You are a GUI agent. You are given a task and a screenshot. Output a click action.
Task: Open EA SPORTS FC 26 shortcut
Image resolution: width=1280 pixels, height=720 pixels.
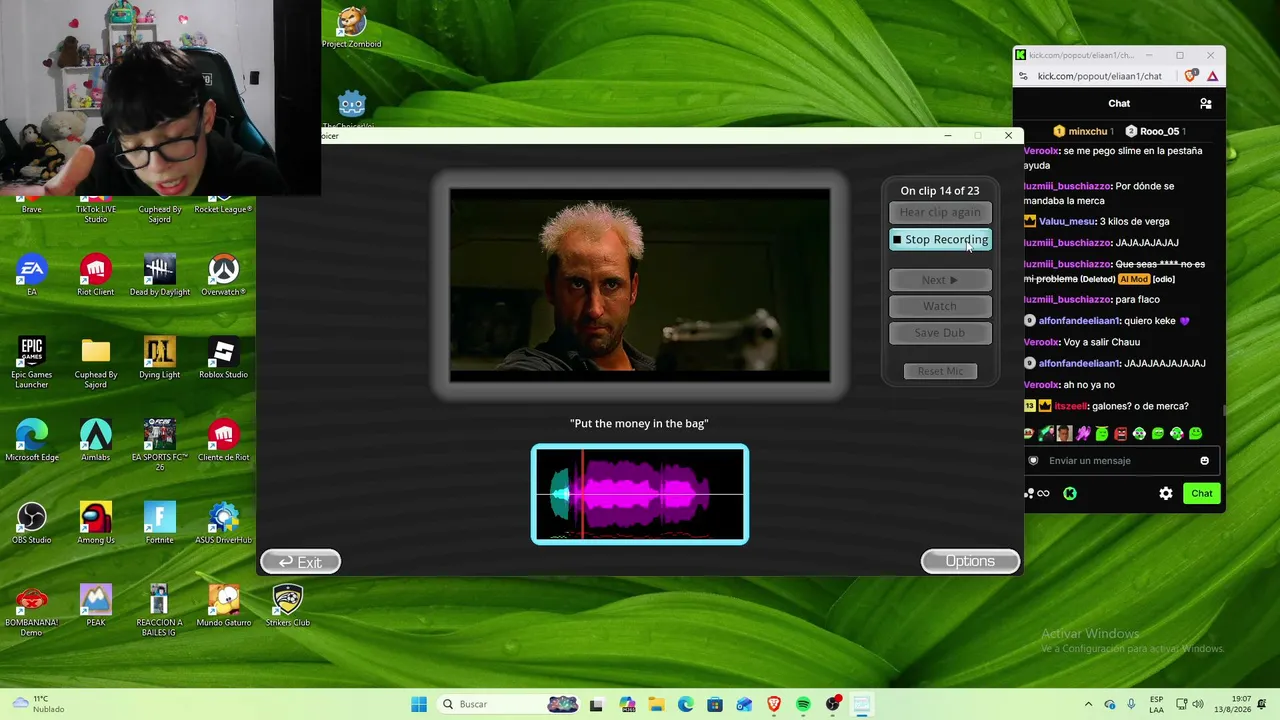160,445
